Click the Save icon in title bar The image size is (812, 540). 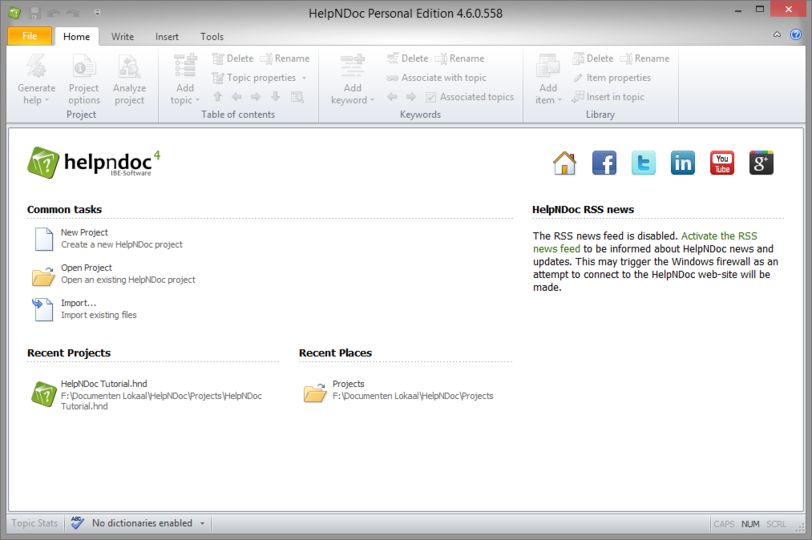pyautogui.click(x=35, y=12)
